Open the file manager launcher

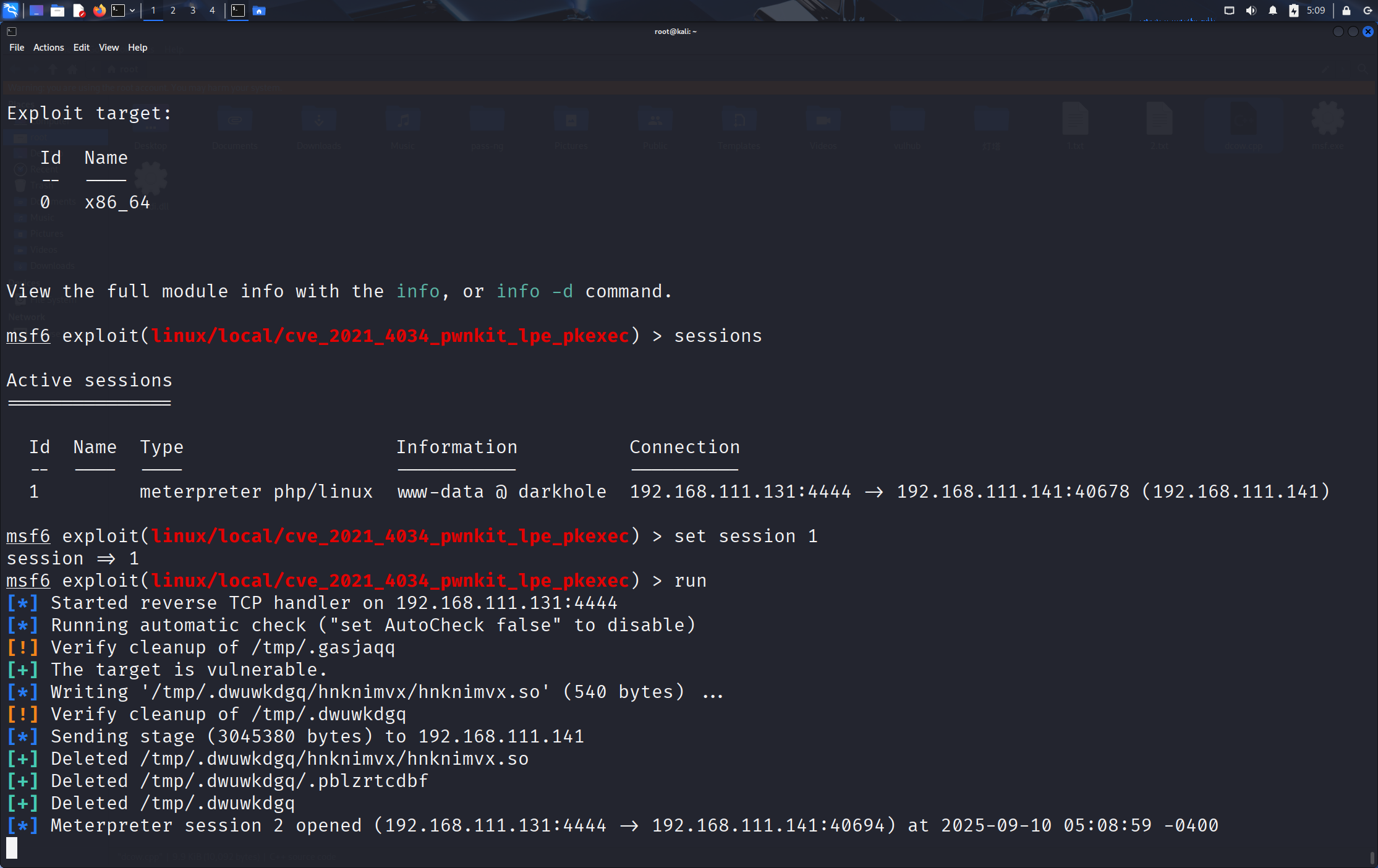pos(57,11)
